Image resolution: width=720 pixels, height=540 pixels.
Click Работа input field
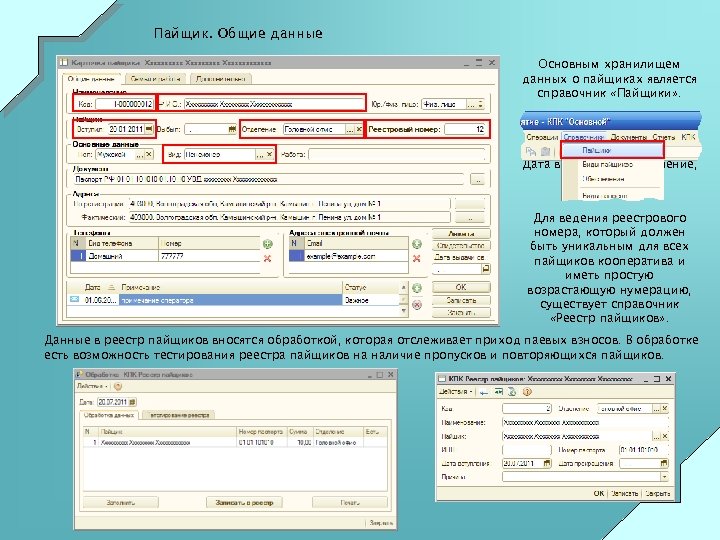(x=397, y=155)
